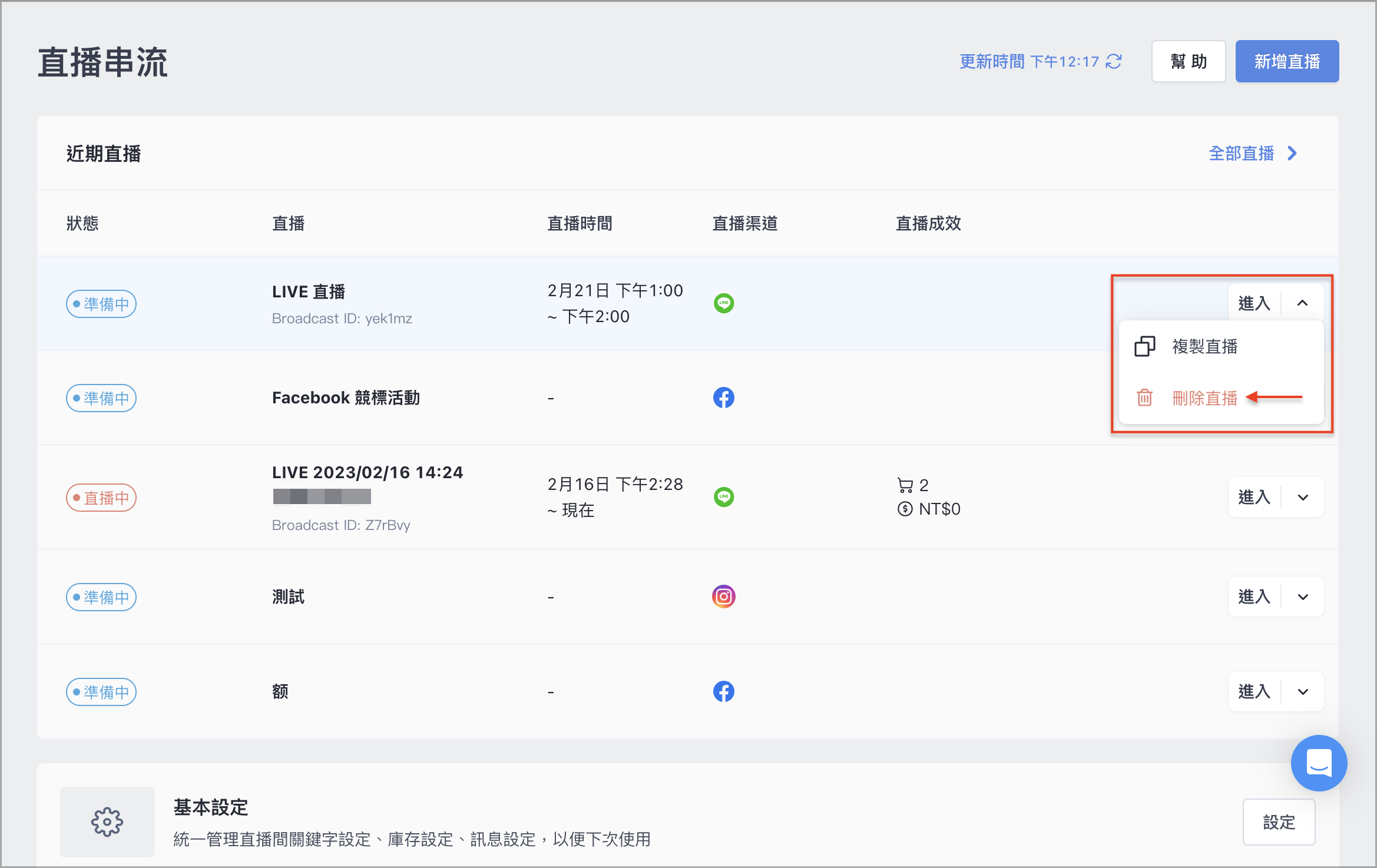Image resolution: width=1377 pixels, height=868 pixels.
Task: Expand the dropdown arrow for LIVE 2023/02/16 row
Action: (x=1303, y=498)
